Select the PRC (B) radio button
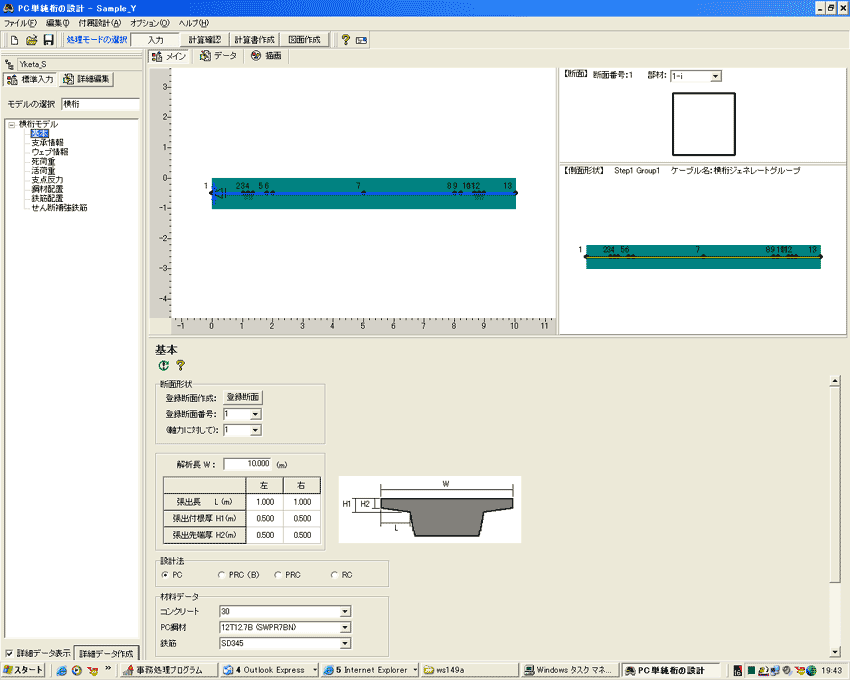 point(221,575)
